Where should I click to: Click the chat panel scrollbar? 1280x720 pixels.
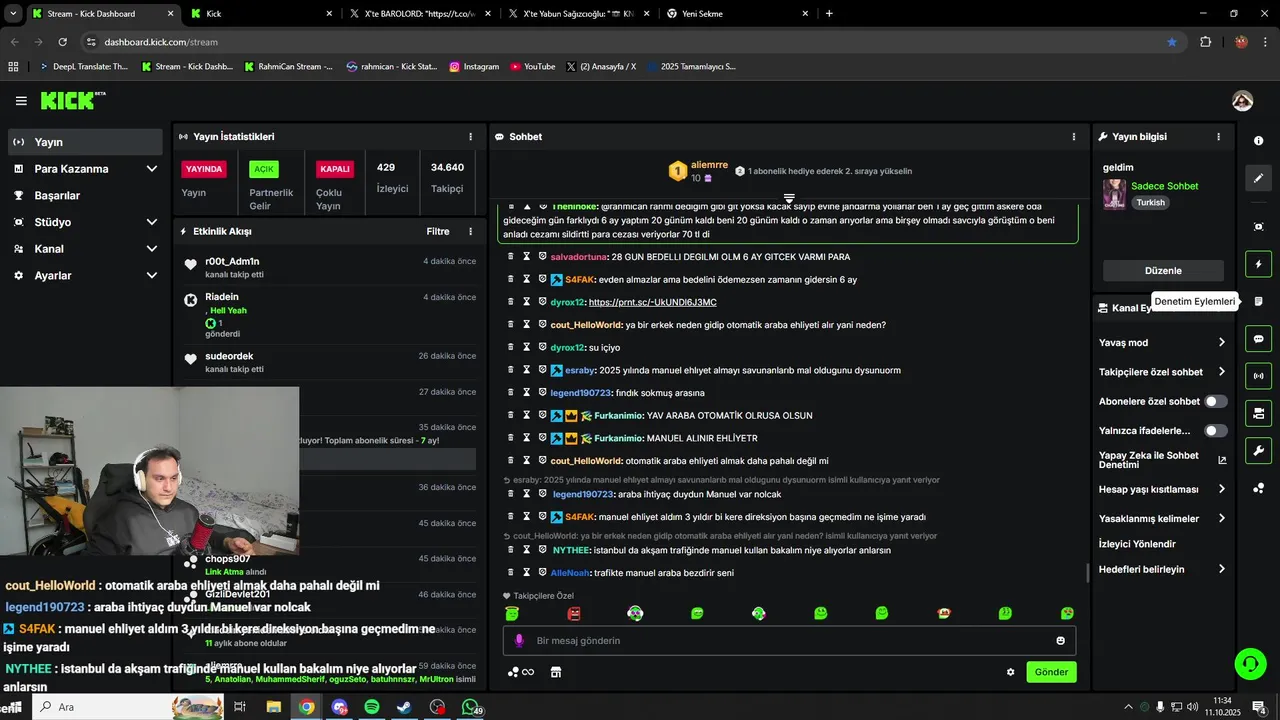[1088, 573]
